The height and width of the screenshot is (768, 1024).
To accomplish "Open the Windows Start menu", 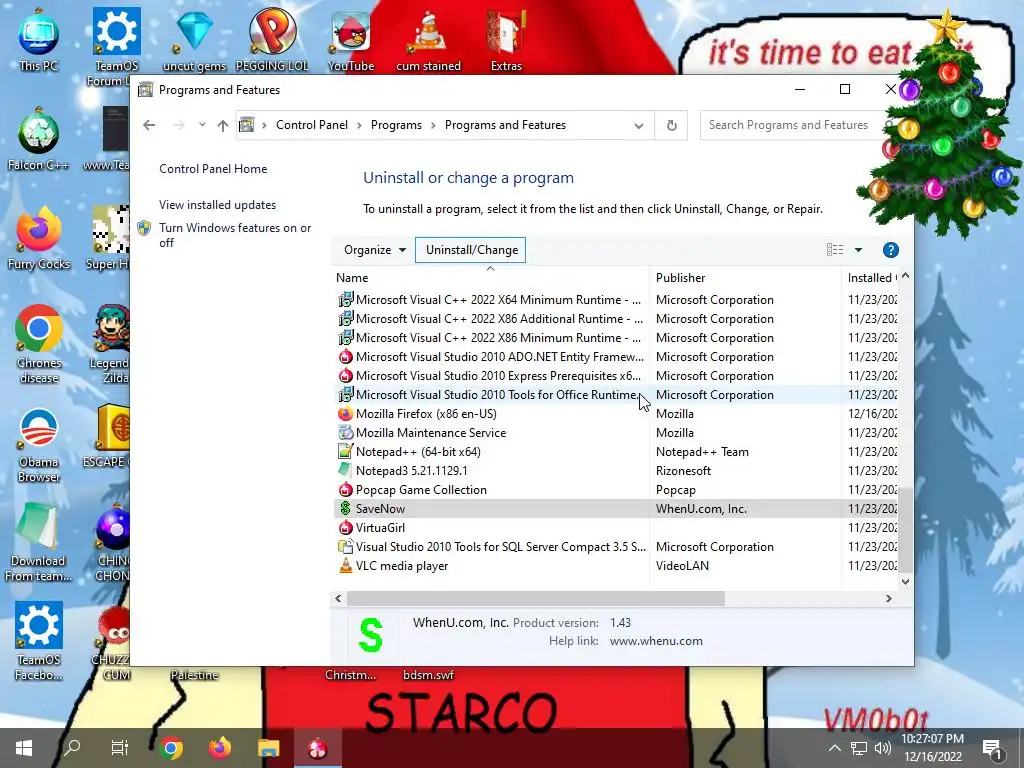I will click(x=24, y=748).
